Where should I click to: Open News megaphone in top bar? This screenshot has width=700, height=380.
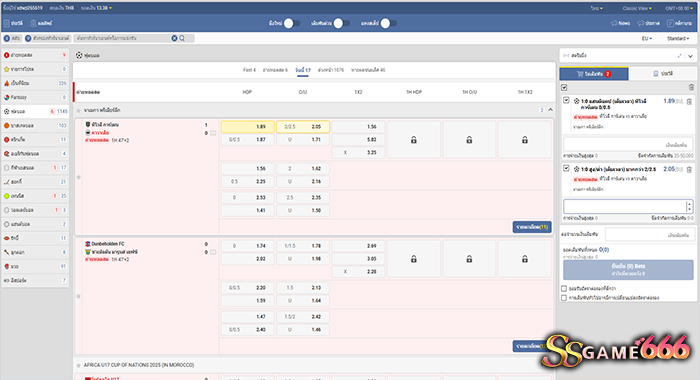tap(620, 23)
